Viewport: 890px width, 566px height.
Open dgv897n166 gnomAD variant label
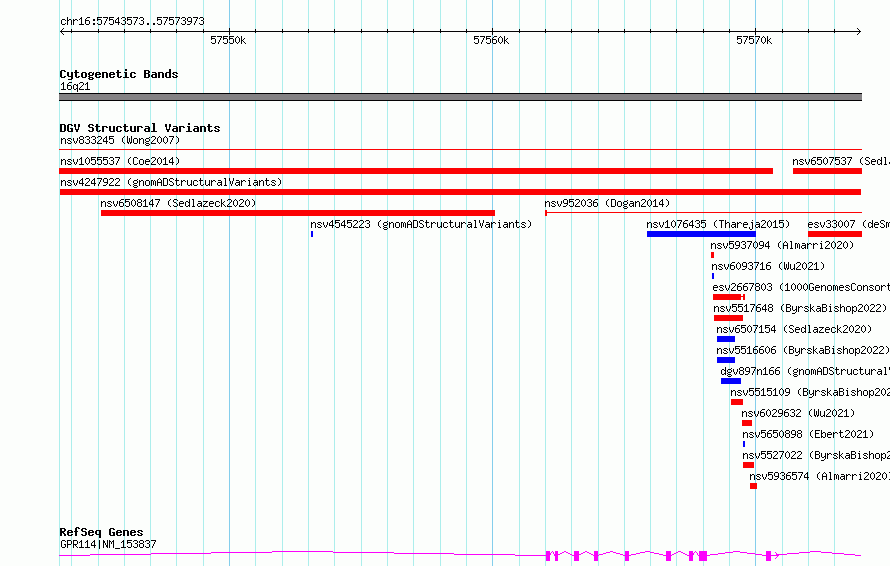pyautogui.click(x=805, y=371)
